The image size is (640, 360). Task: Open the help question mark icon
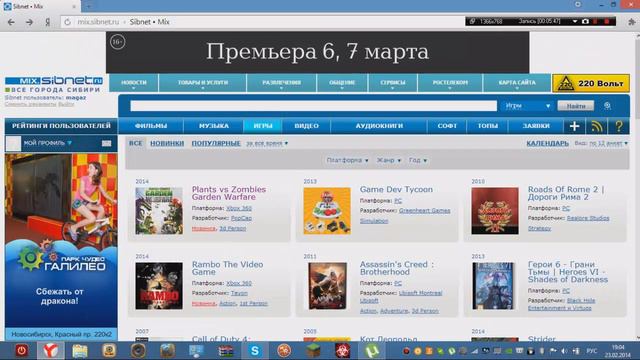[618, 126]
